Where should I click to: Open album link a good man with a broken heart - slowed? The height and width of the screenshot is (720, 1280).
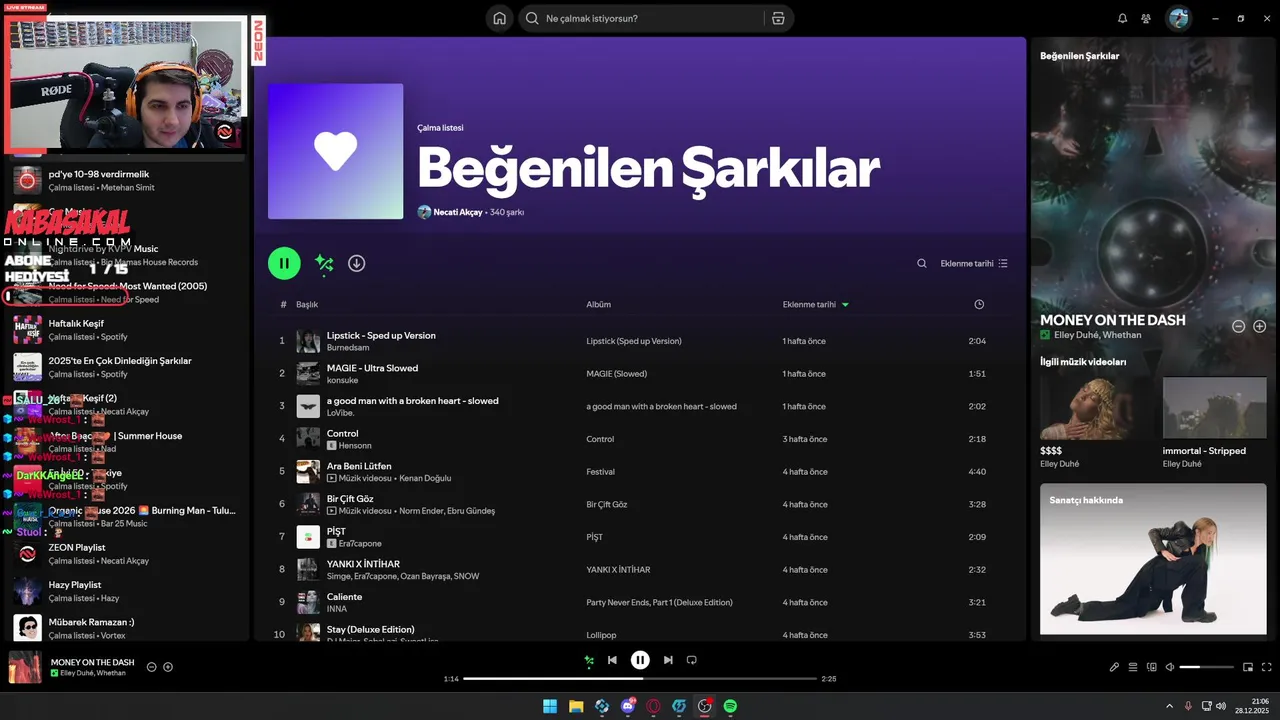coord(661,406)
